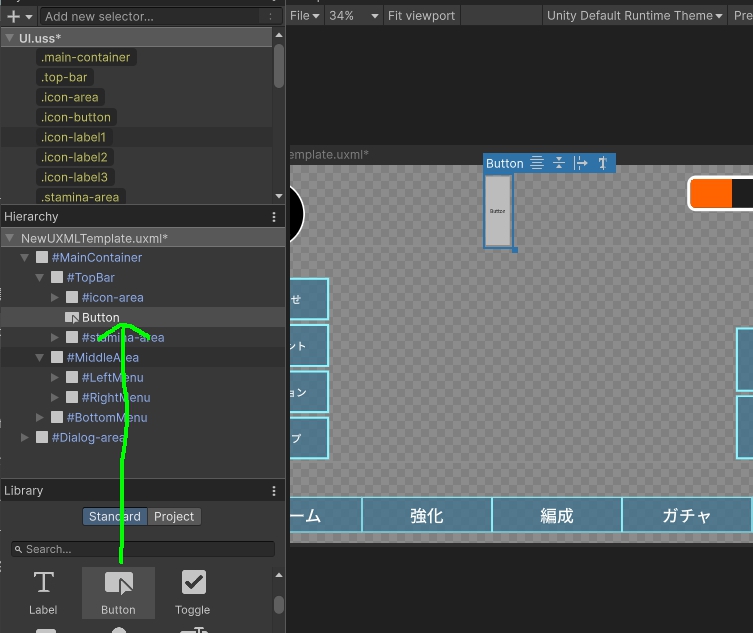Click the orange stamina bar in canvas
Image resolution: width=753 pixels, height=633 pixels.
[x=711, y=194]
